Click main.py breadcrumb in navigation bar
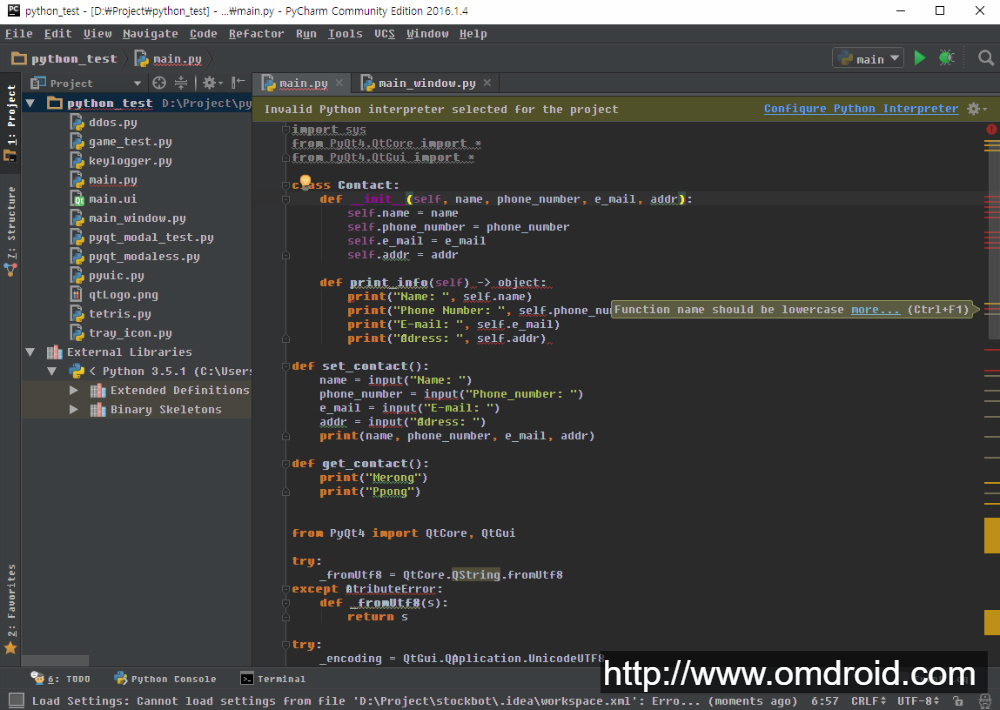 click(168, 59)
